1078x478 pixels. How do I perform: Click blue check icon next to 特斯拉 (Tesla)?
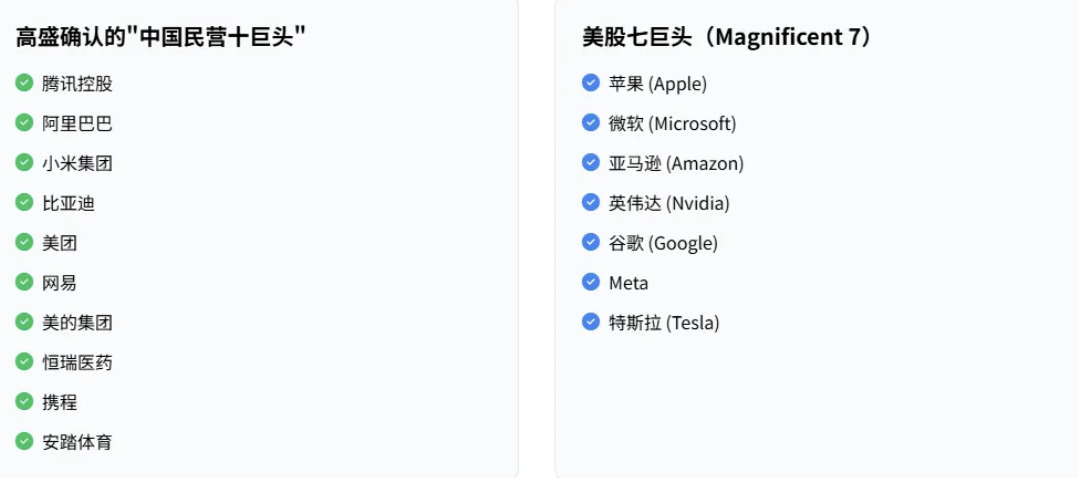coord(591,322)
